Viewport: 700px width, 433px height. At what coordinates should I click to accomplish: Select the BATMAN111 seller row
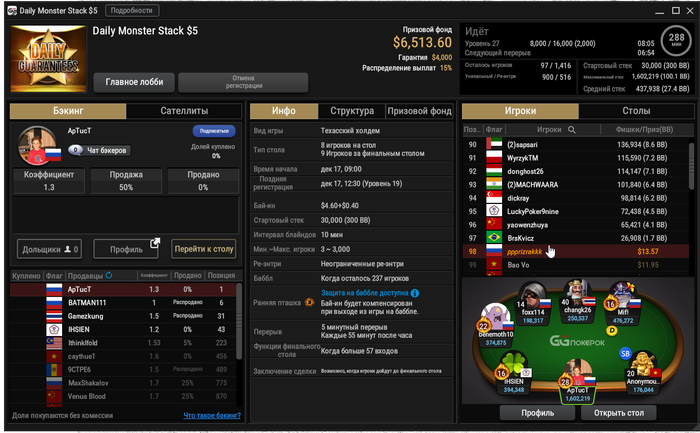click(123, 303)
